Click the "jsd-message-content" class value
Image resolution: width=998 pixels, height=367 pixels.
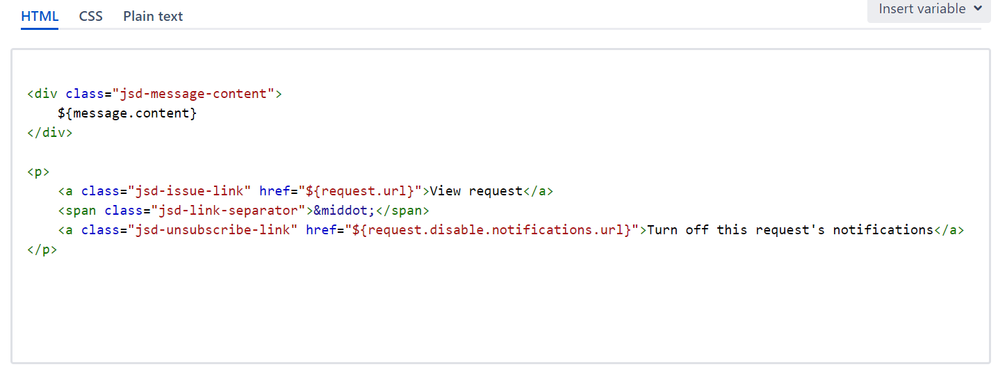click(x=193, y=94)
